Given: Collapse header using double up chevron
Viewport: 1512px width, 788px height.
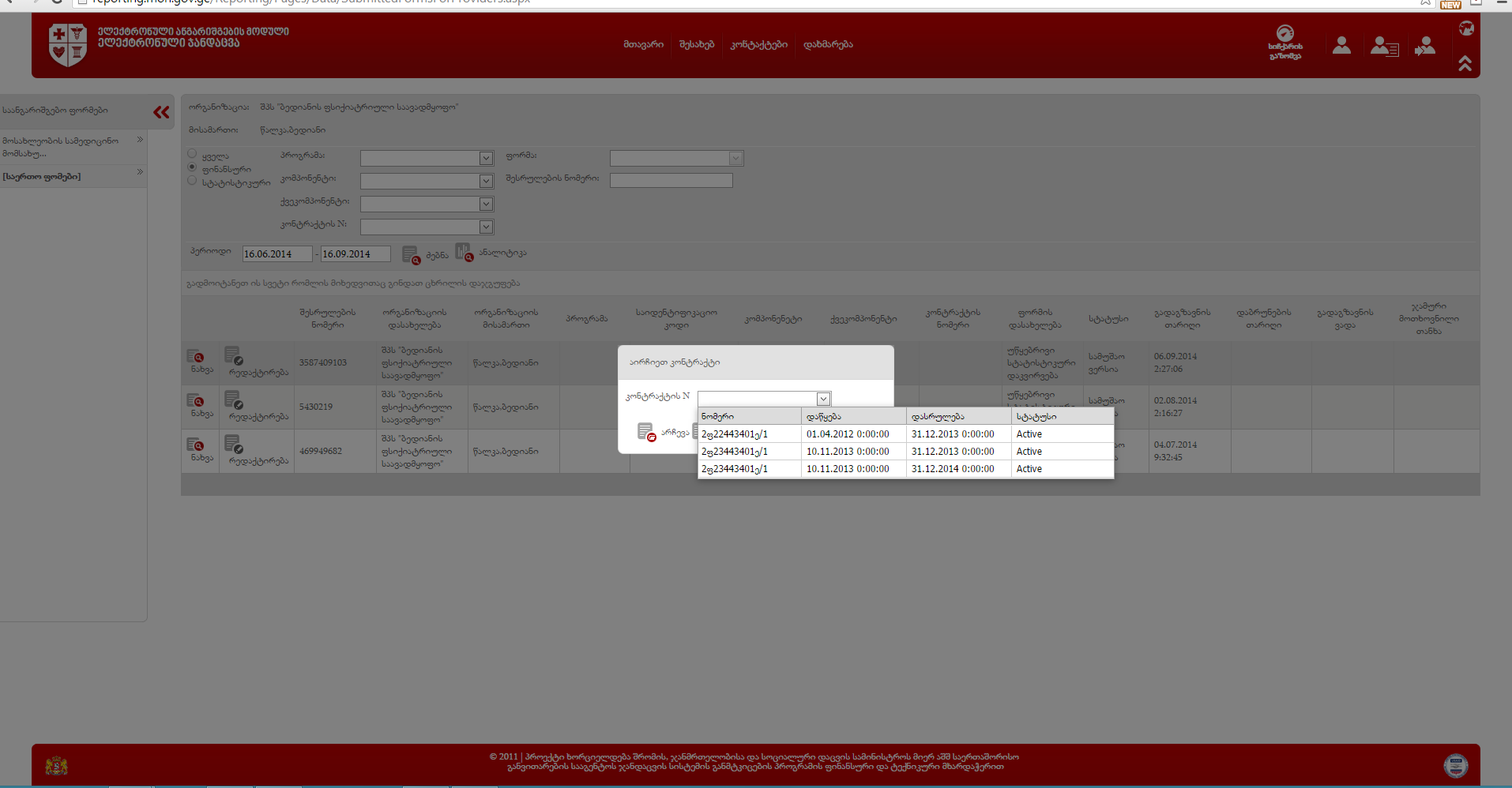Looking at the screenshot, I should point(1465,63).
